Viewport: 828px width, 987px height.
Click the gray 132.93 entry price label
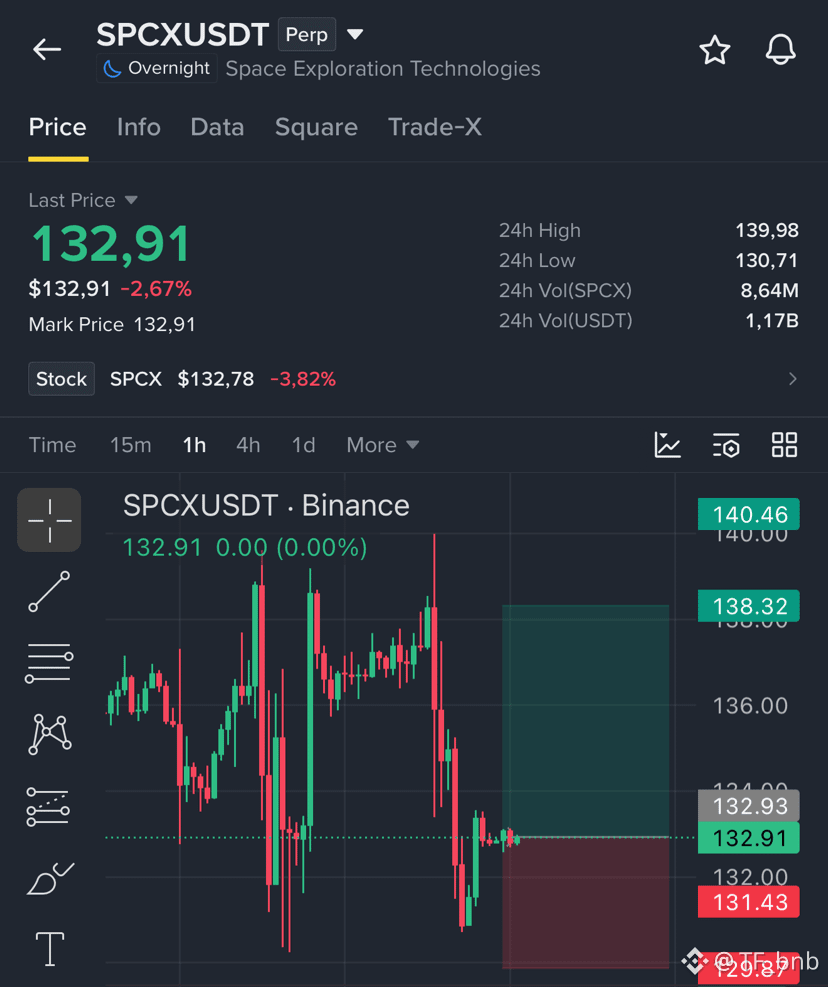pyautogui.click(x=749, y=806)
